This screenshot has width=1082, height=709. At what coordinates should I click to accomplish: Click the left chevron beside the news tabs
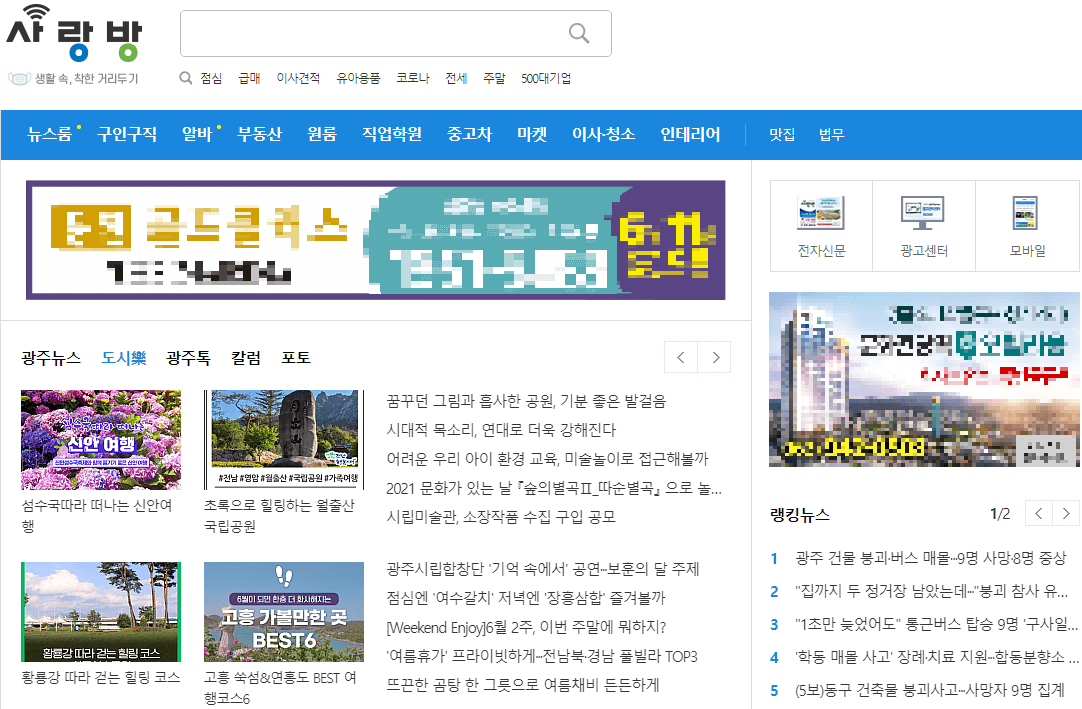[x=680, y=357]
